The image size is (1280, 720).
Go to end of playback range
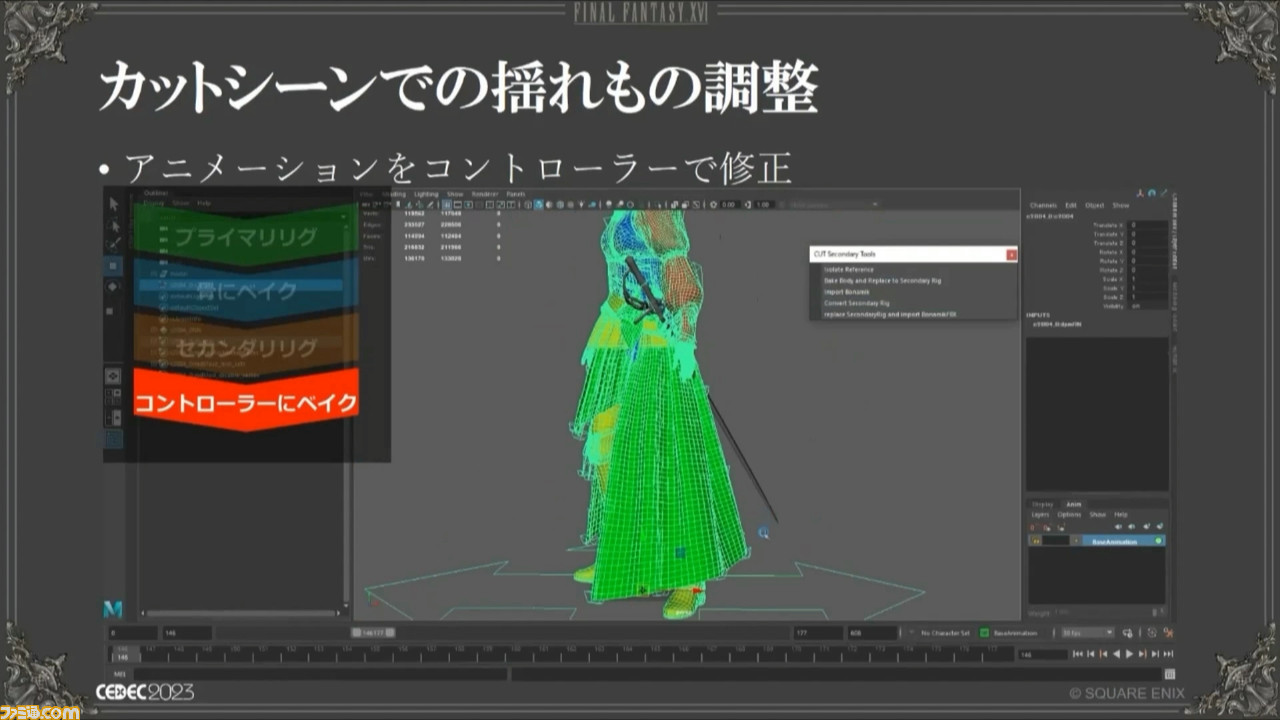1168,654
